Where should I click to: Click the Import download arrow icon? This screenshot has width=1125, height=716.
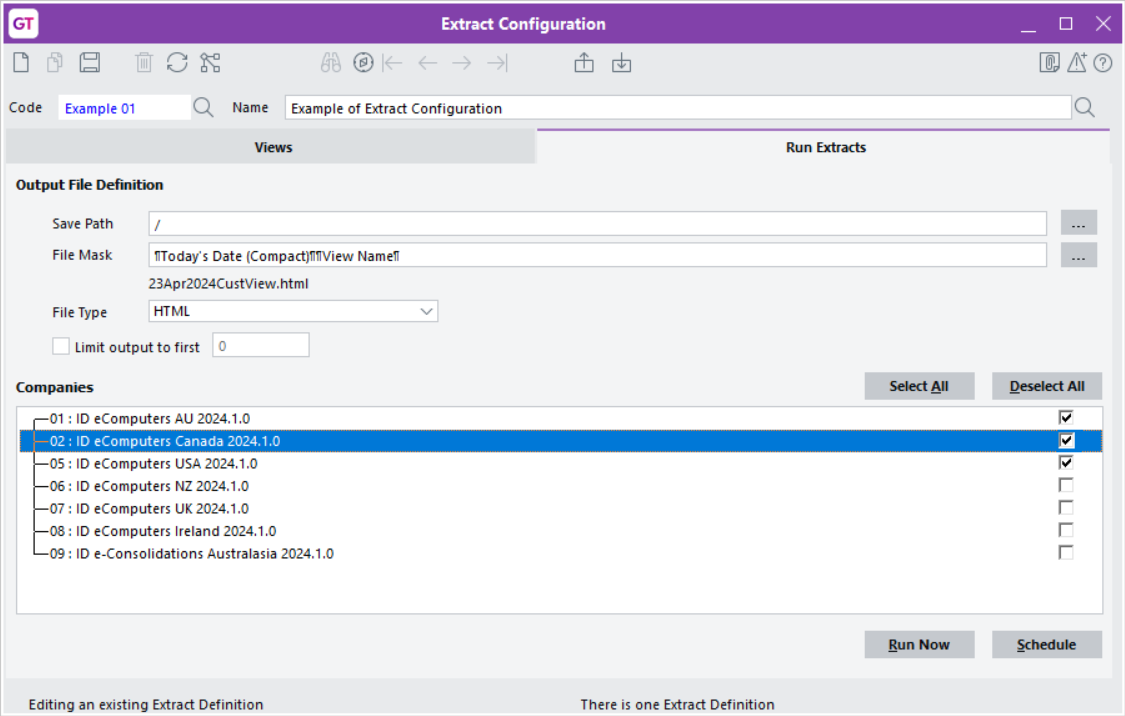click(621, 63)
